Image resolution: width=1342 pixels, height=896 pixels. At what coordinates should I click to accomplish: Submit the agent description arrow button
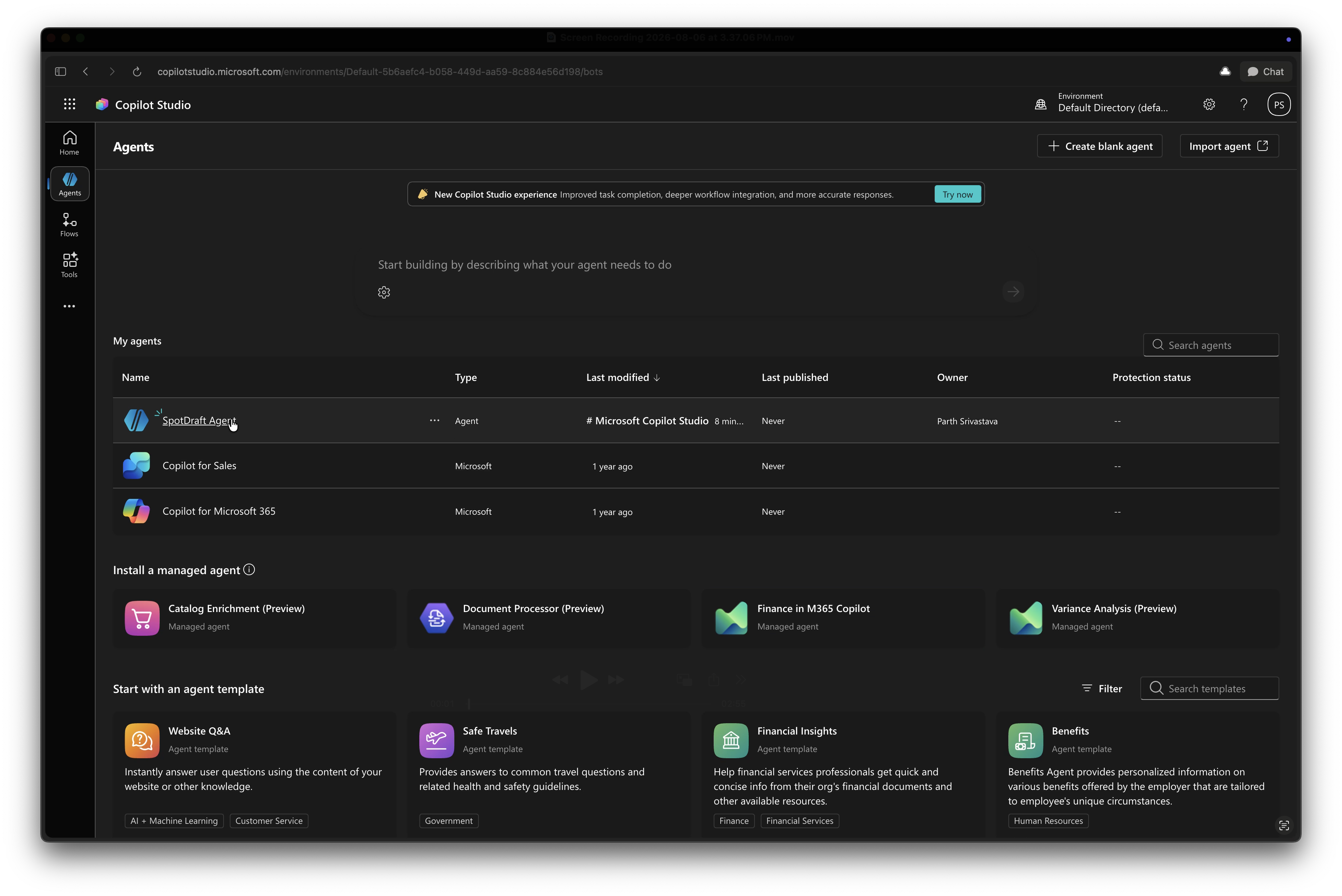pos(1013,292)
